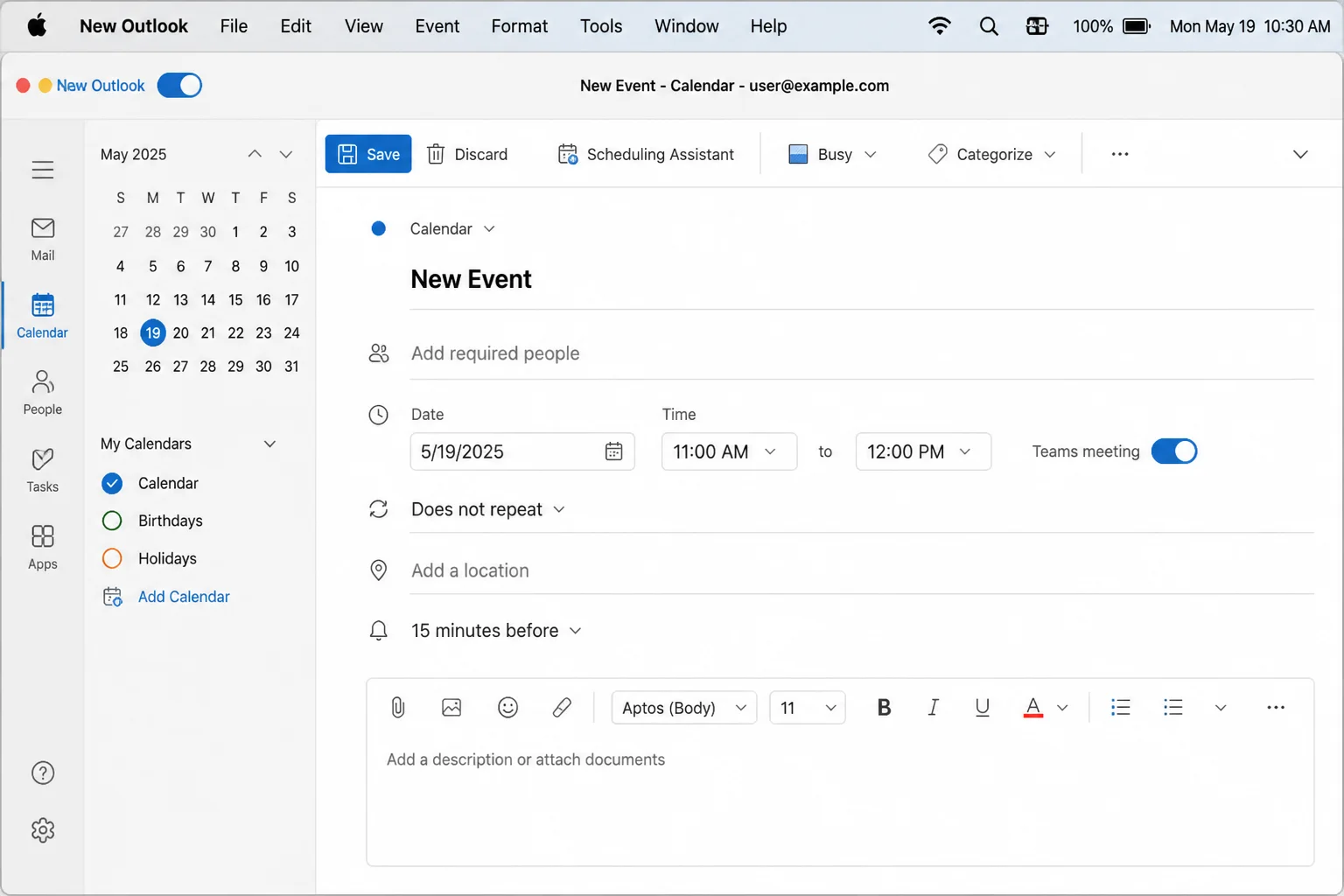This screenshot has width=1344, height=896.
Task: Insert a numbered list
Action: pos(1172,707)
